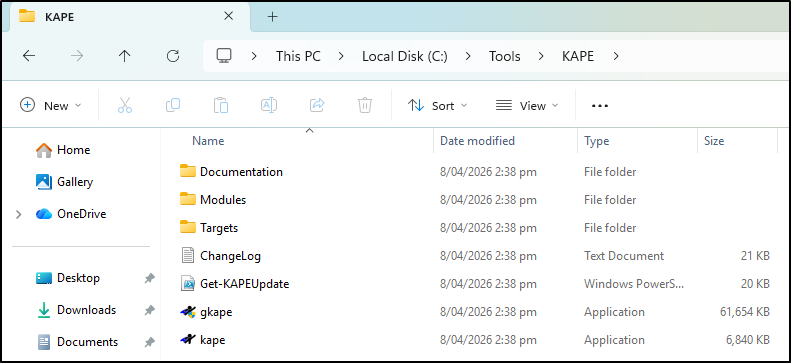Add a new Explorer tab
The image size is (791, 363).
(272, 17)
